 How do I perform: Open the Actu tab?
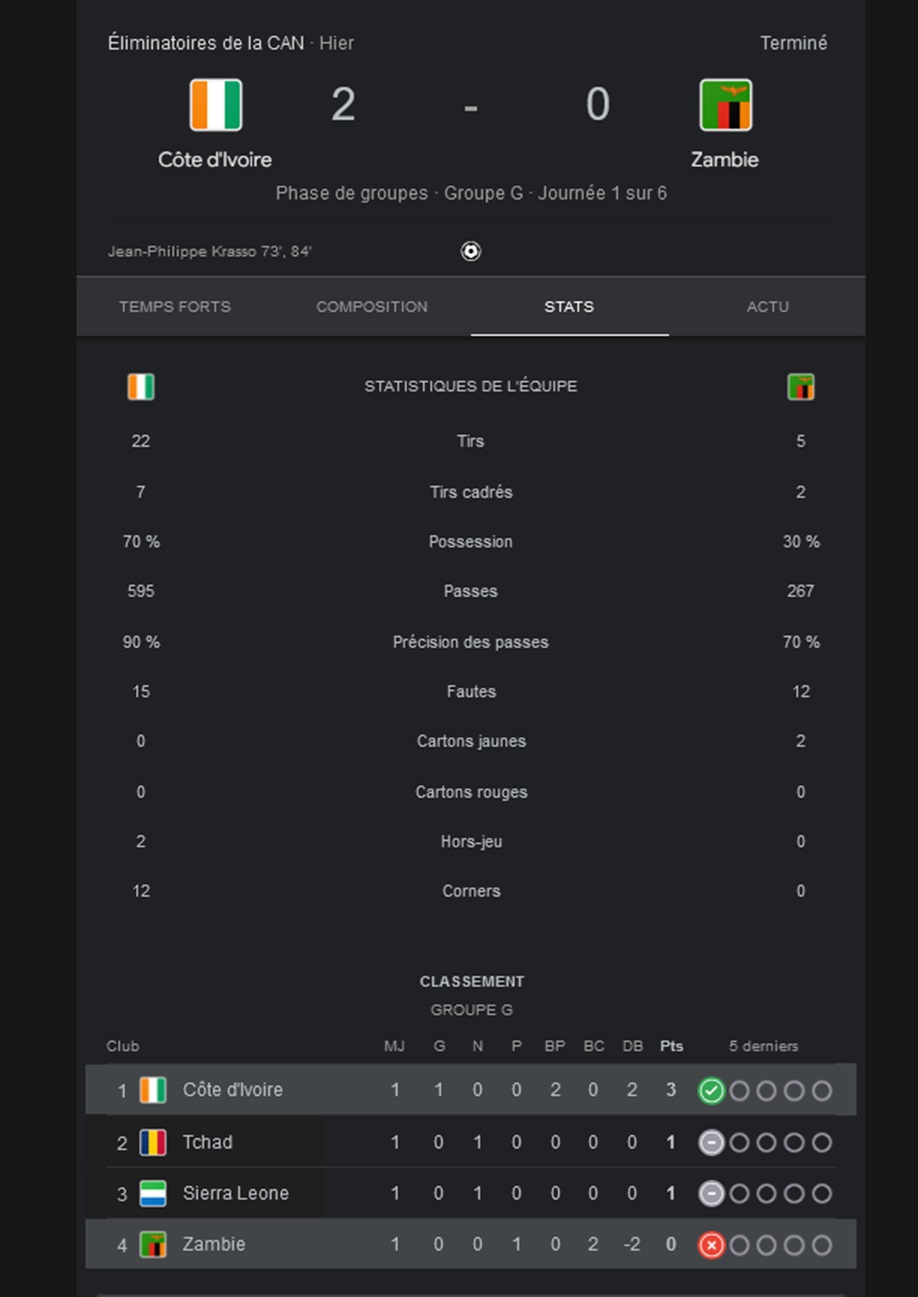point(767,307)
